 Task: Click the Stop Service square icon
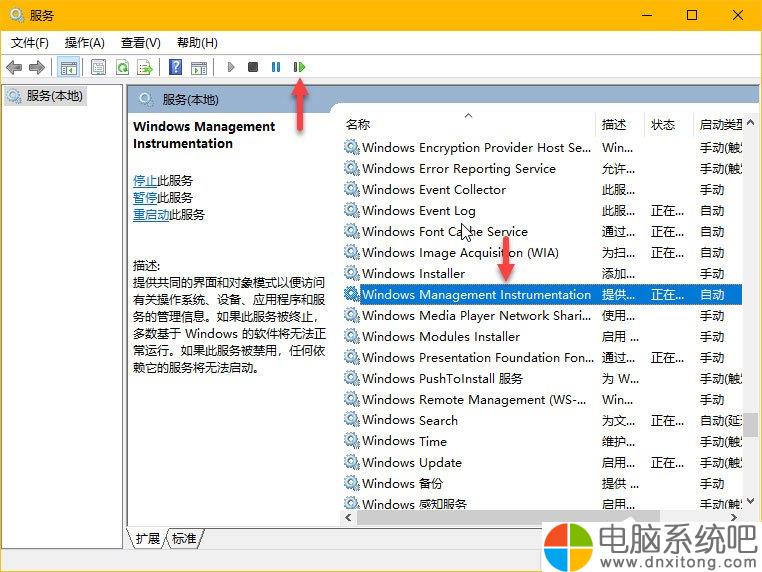pos(253,67)
